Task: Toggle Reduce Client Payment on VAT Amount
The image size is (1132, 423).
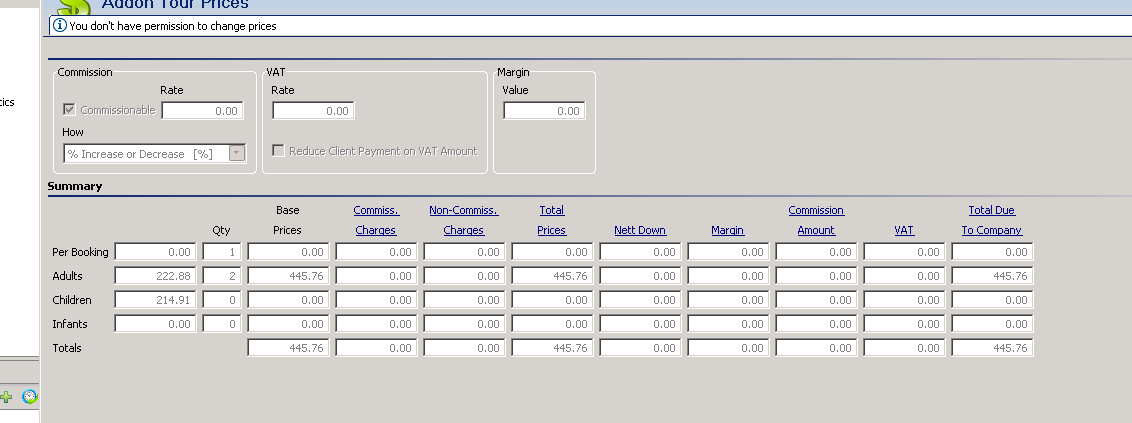Action: point(278,150)
